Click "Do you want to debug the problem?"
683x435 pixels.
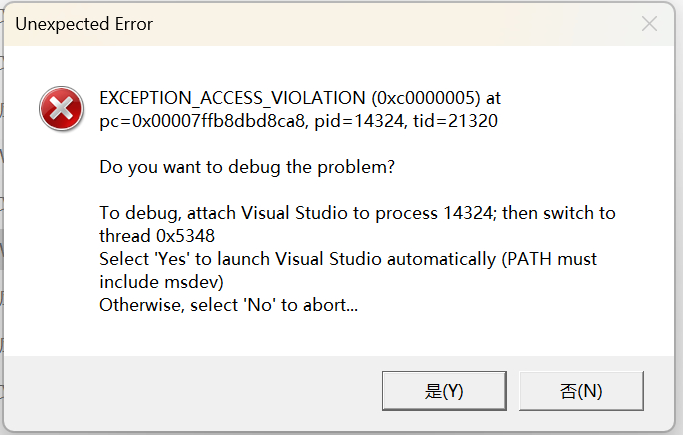click(247, 167)
